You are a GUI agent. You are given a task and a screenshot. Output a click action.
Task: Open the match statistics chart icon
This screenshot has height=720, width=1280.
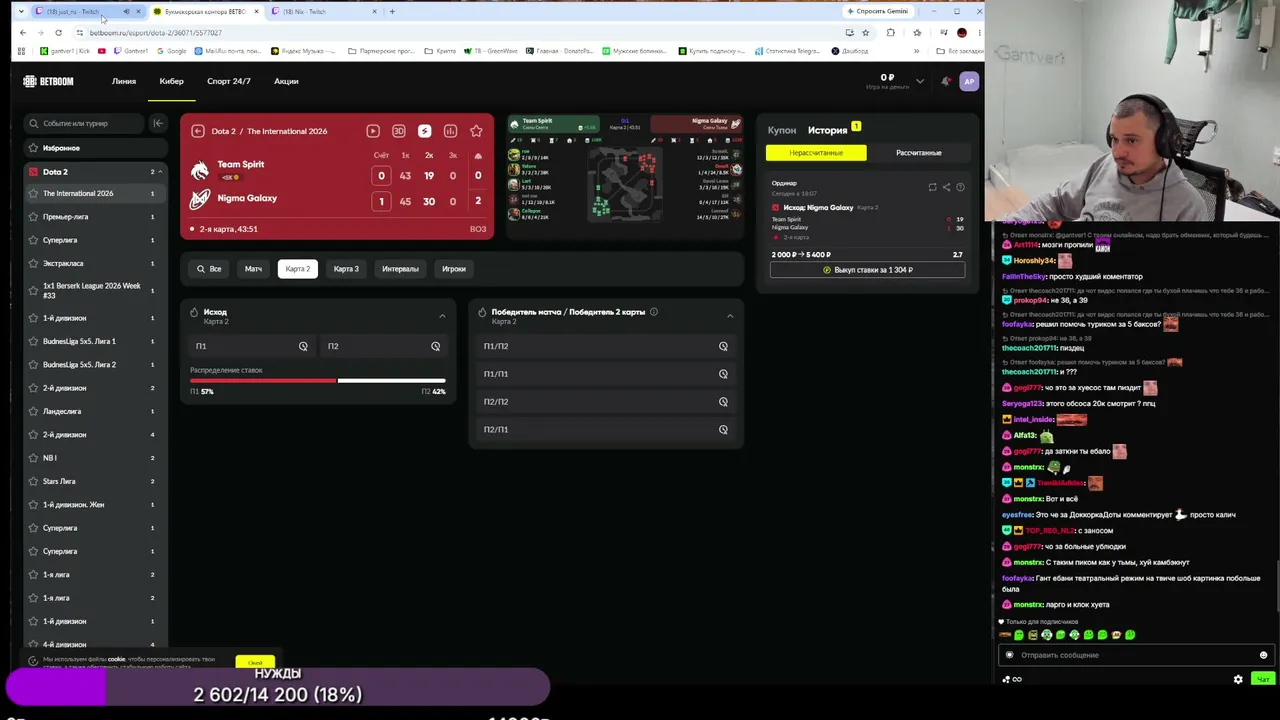(450, 131)
